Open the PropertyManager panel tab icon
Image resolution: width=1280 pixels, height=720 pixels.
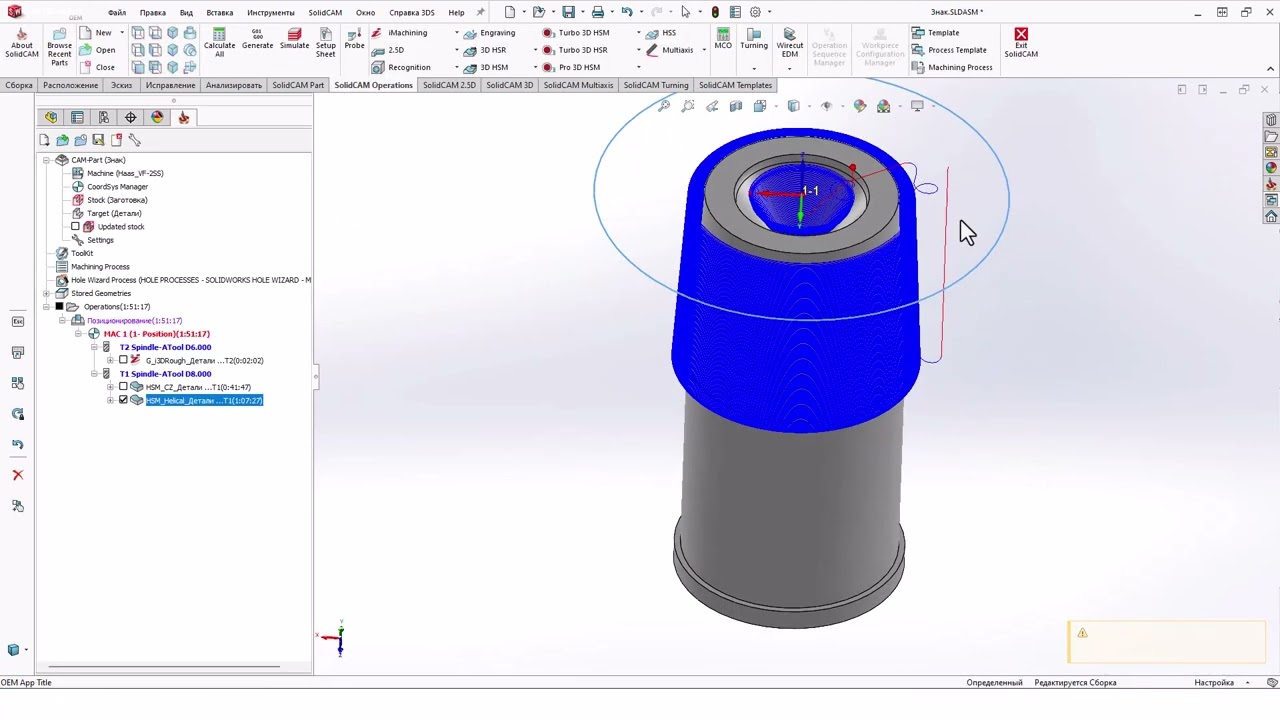pyautogui.click(x=77, y=117)
